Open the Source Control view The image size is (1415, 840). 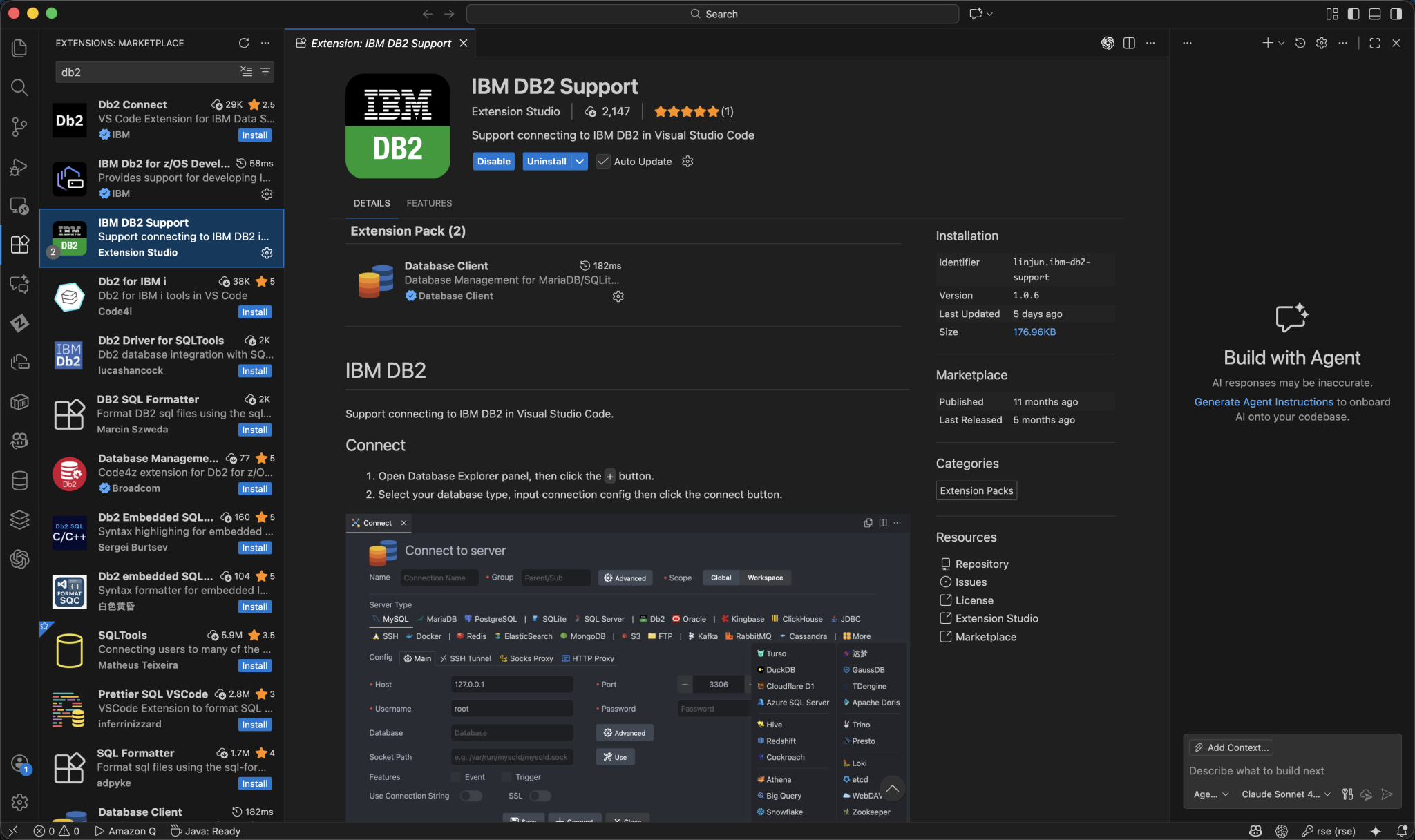point(19,126)
